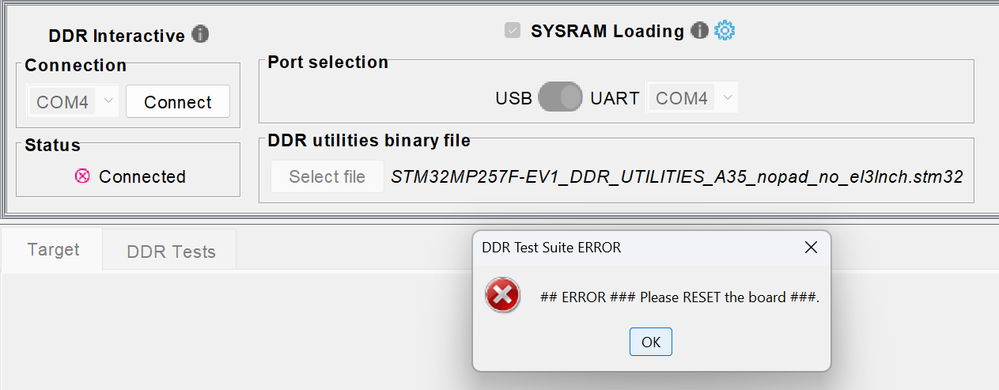The height and width of the screenshot is (390, 999).
Task: Open SYSRAM Loading gear settings
Action: (724, 30)
